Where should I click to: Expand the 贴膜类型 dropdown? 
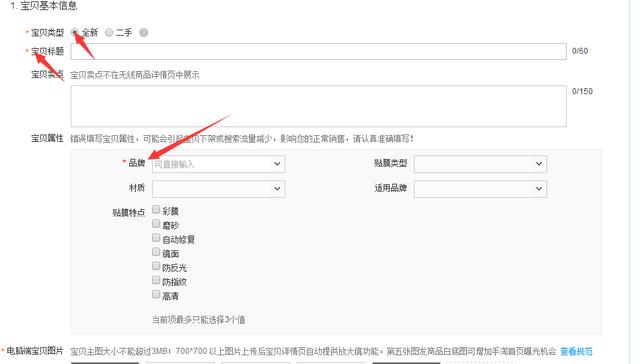[480, 164]
